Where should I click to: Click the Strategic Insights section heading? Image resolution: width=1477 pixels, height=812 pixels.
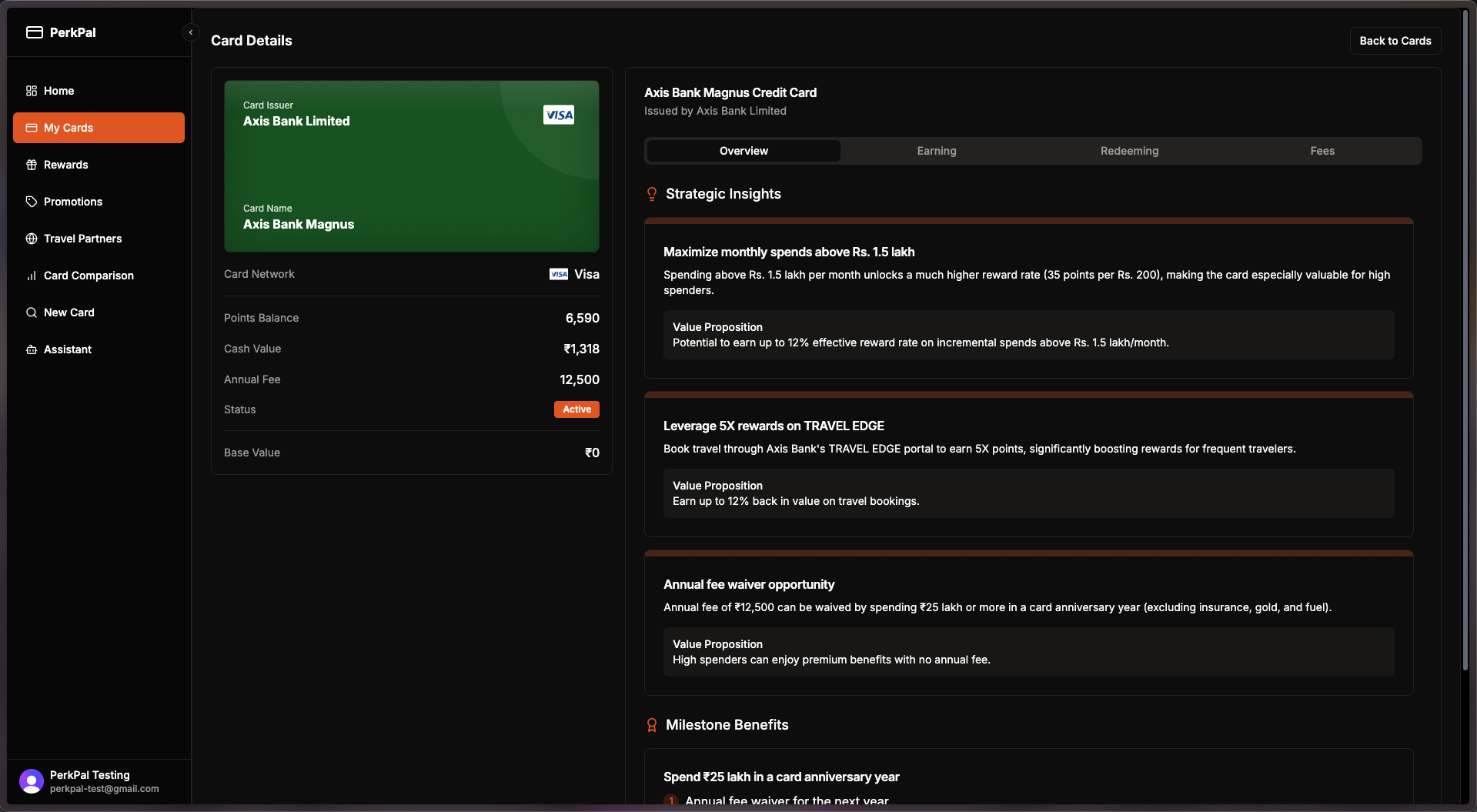click(723, 194)
